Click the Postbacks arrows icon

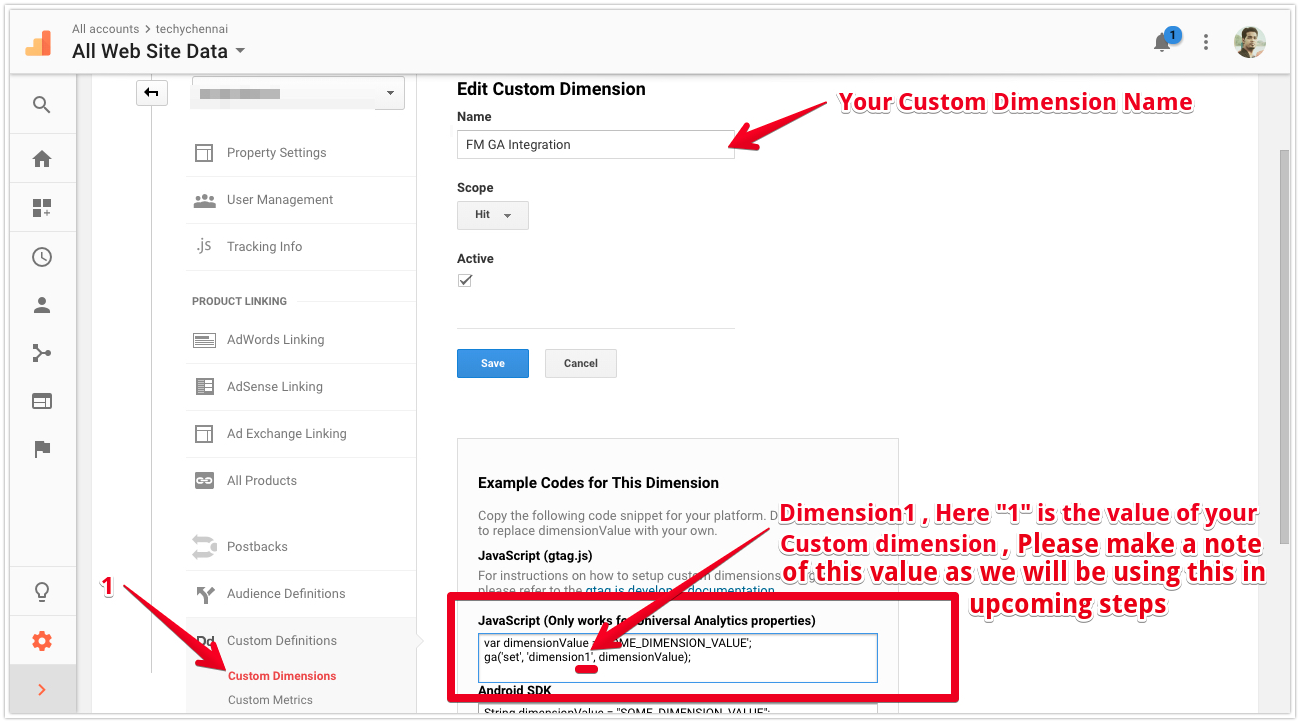pos(204,547)
